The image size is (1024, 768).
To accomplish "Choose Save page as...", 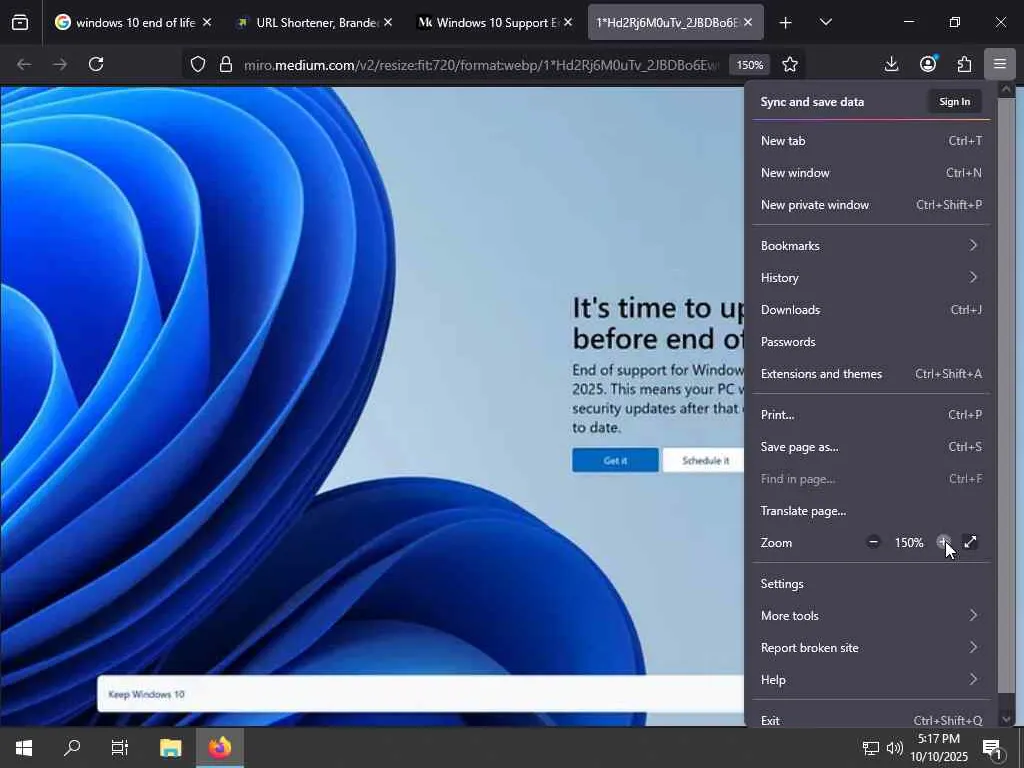I will 871,447.
